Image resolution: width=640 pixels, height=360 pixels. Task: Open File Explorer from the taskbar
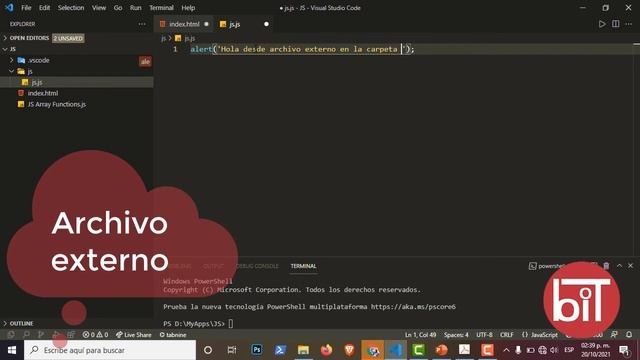[x=303, y=350]
